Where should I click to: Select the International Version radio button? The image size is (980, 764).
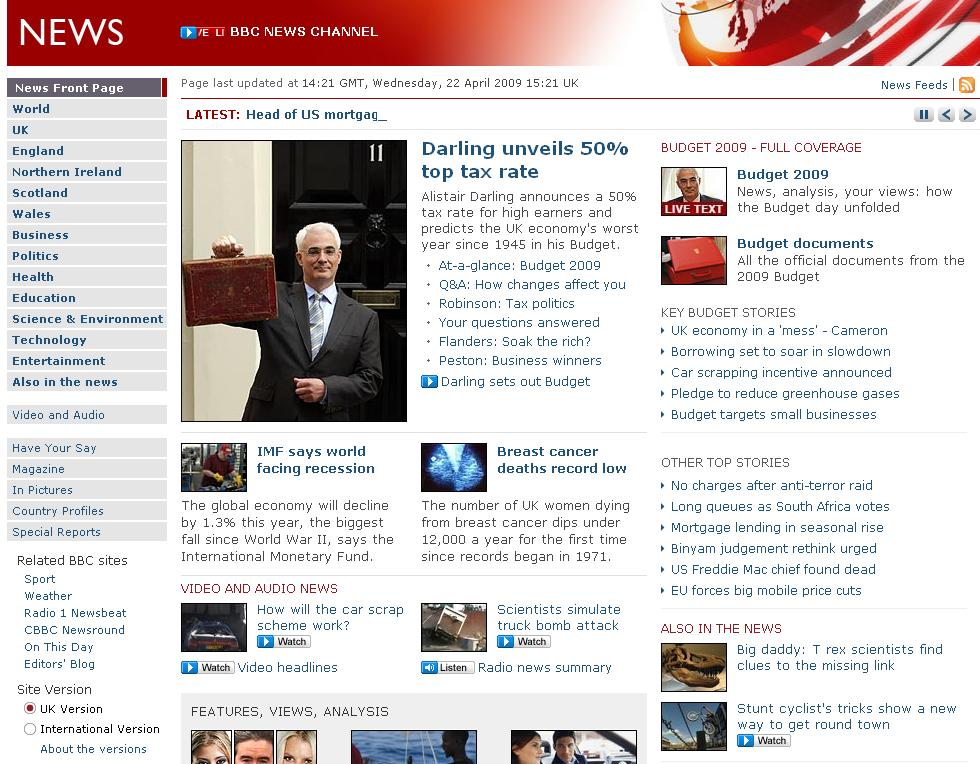click(29, 729)
